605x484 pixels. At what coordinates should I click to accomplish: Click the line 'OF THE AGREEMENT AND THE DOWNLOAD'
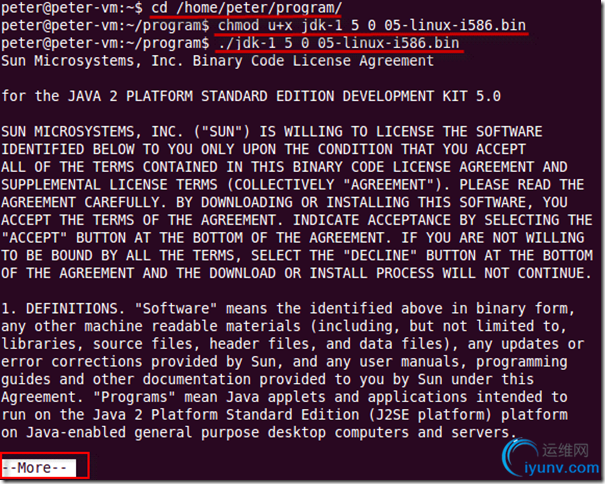[x=297, y=273]
